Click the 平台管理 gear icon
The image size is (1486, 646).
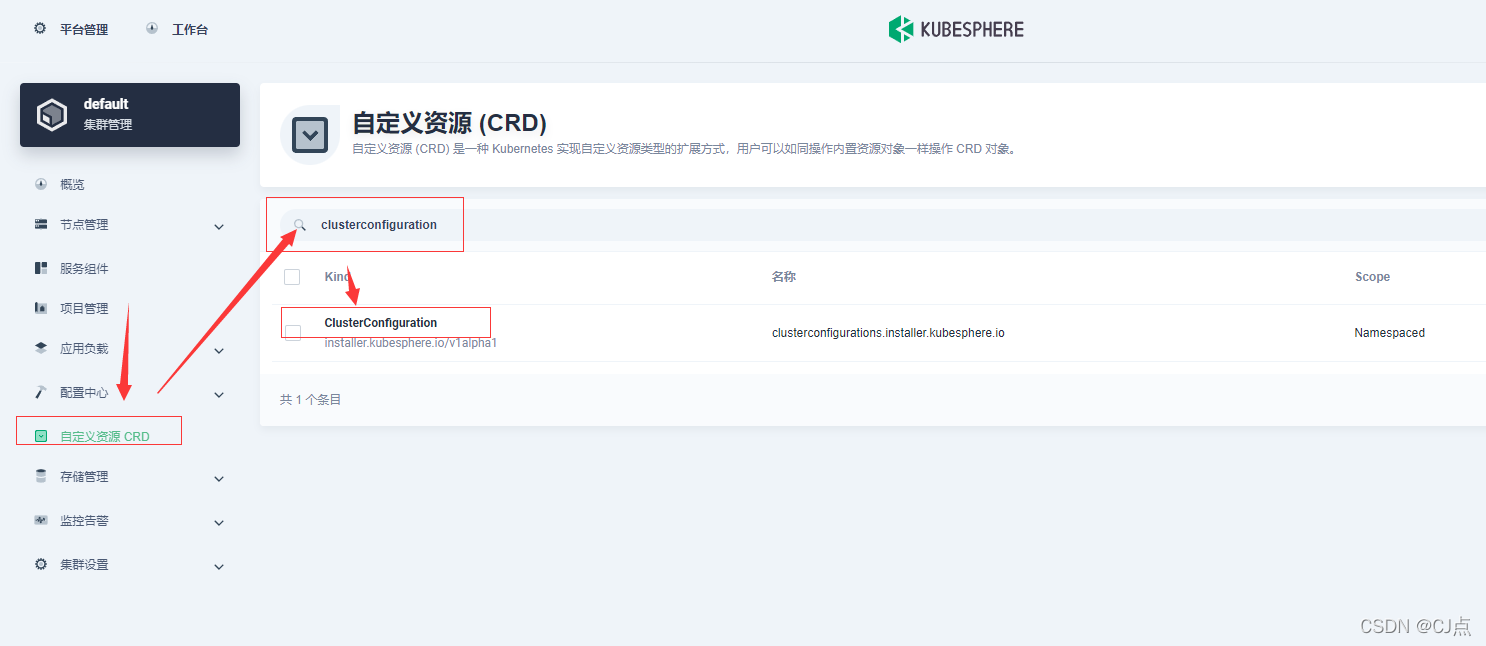pos(39,28)
